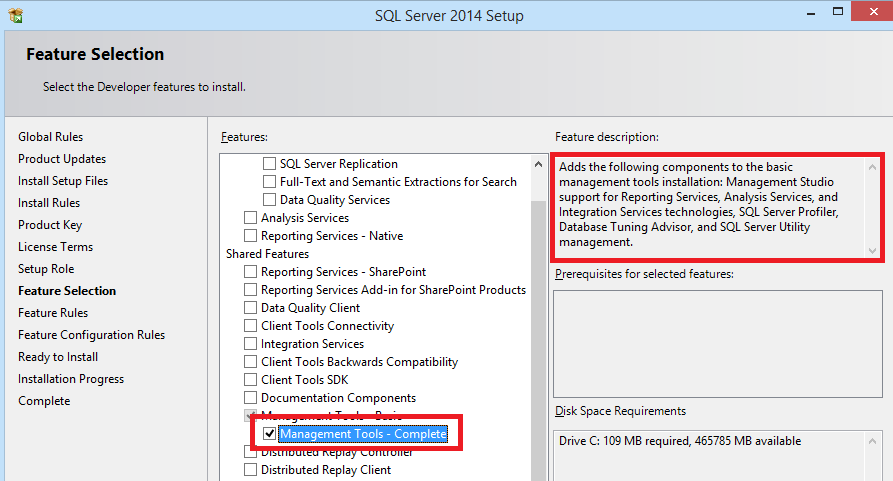Click the Feature Configuration Rules step

tap(91, 335)
